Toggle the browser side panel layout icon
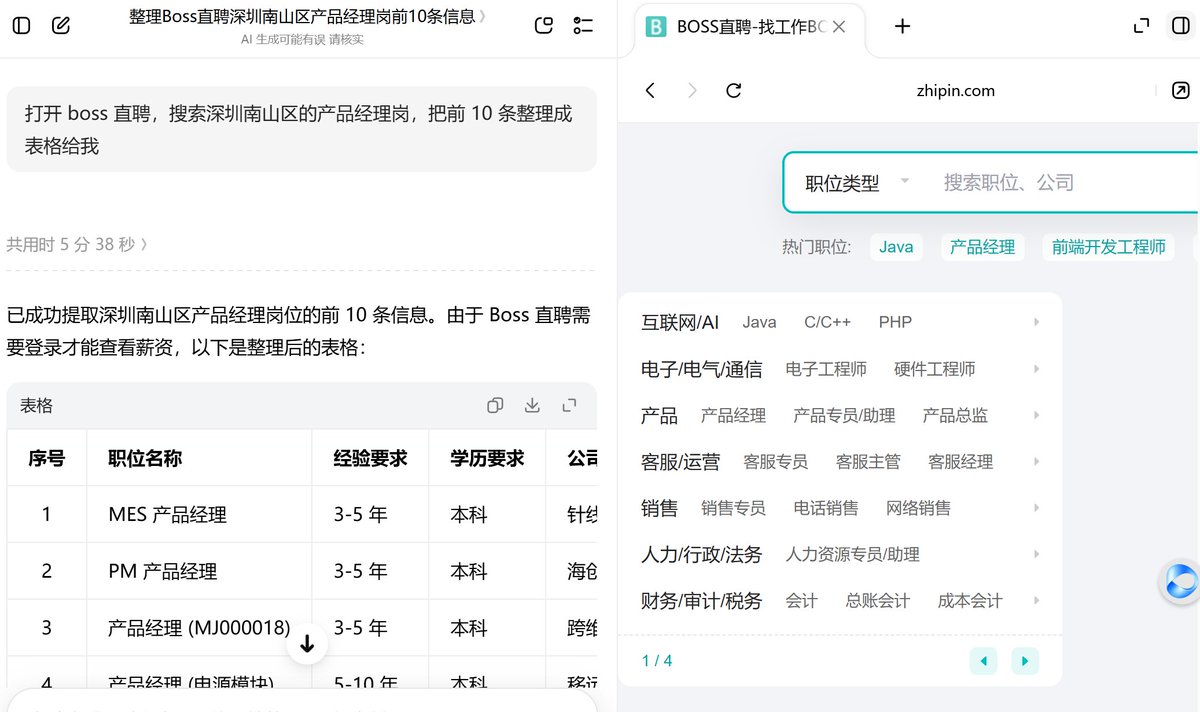 [1180, 27]
